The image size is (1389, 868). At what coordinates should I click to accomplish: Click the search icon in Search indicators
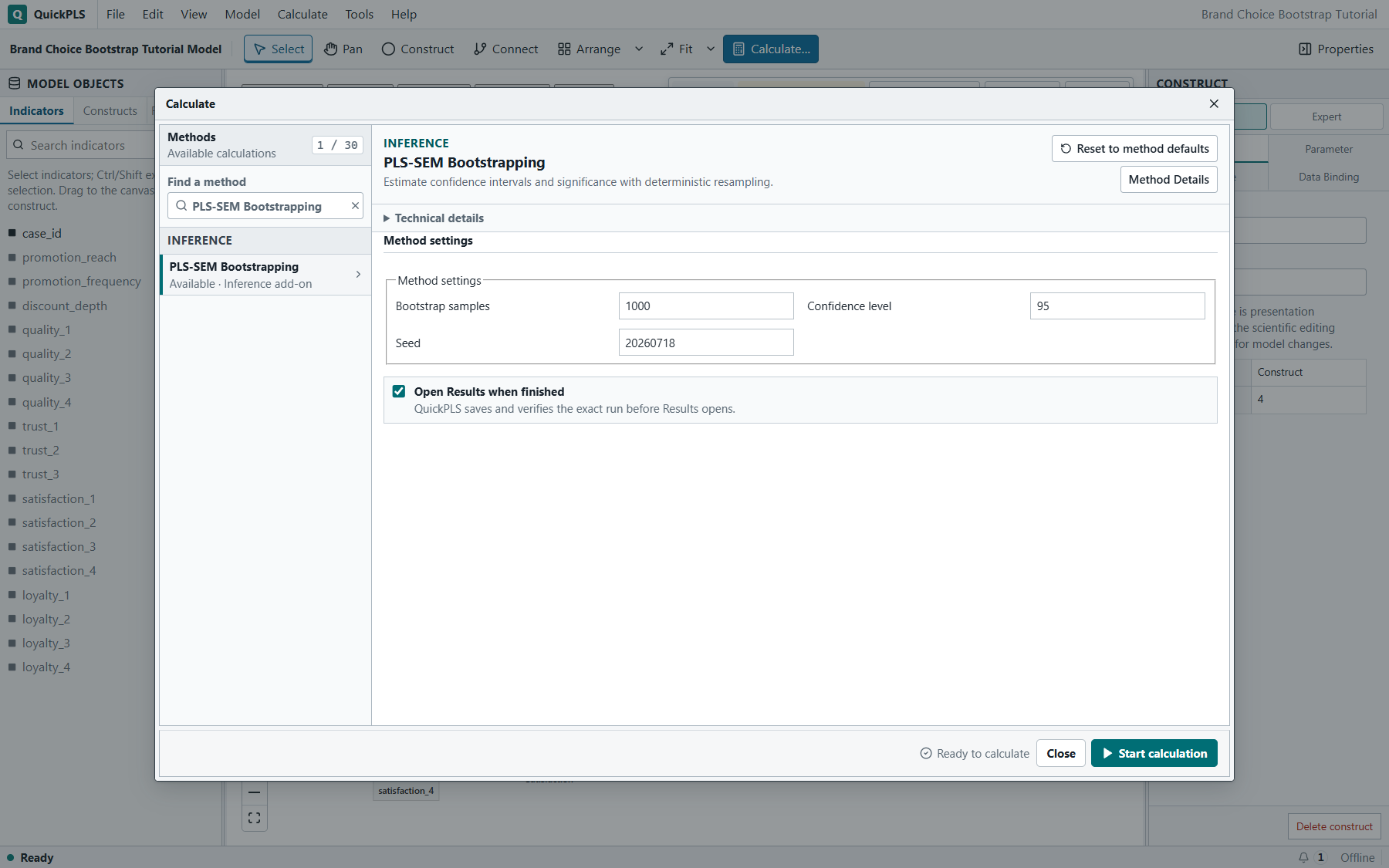point(19,145)
